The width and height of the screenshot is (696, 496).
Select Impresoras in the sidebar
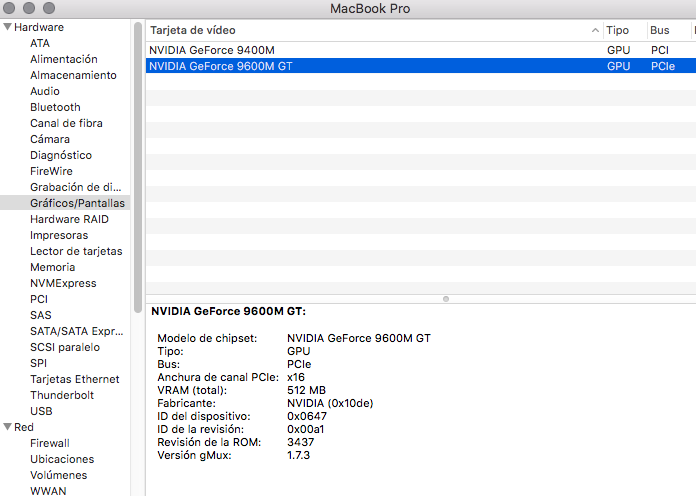pos(59,235)
